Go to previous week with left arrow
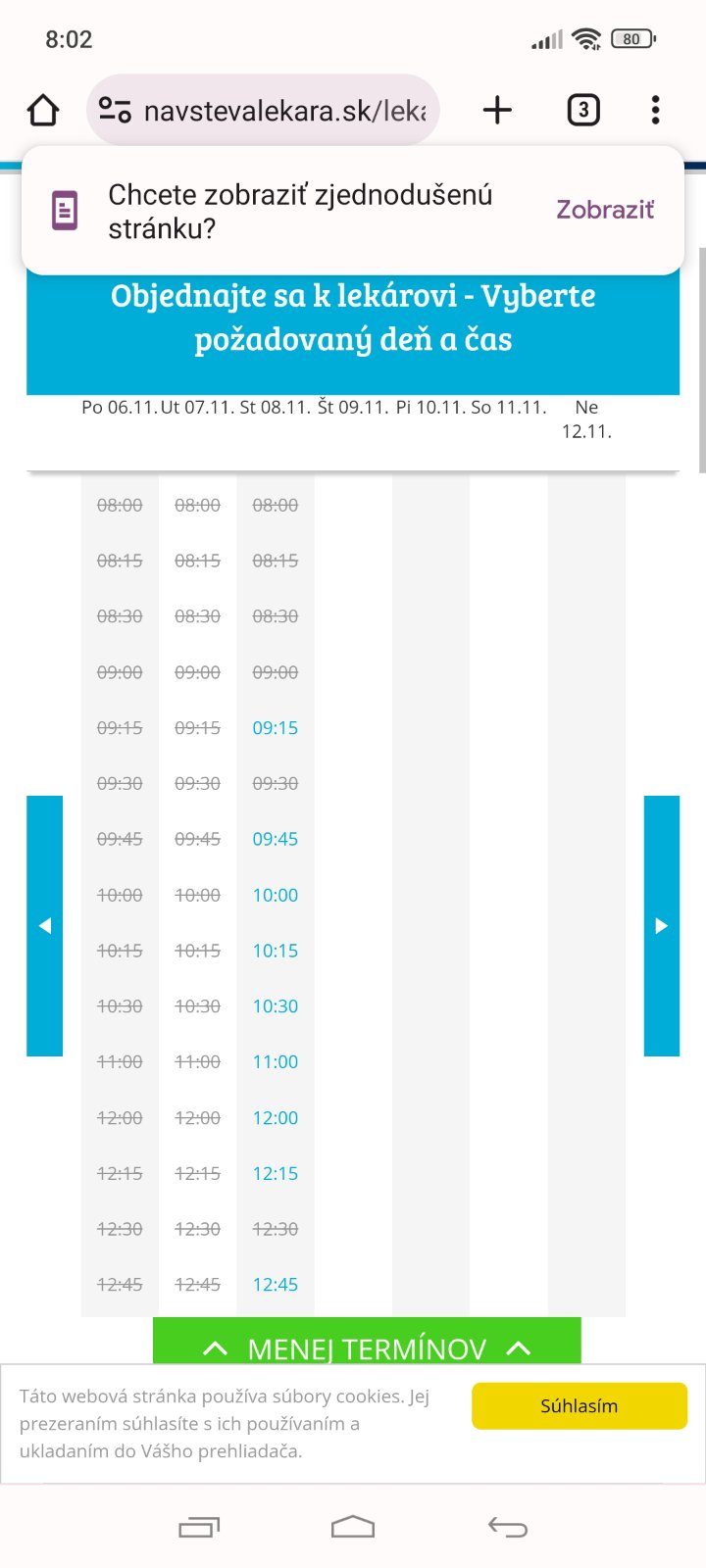 pos(44,926)
